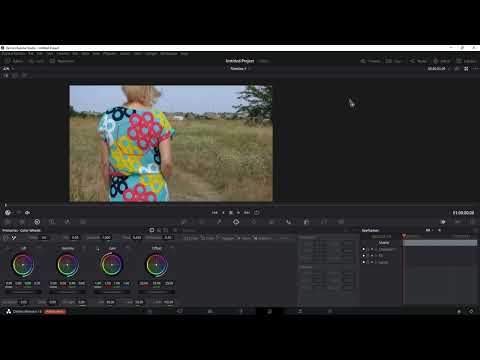This screenshot has height=360, width=480.
Task: Play the clip forward
Action: pyautogui.click(x=238, y=212)
